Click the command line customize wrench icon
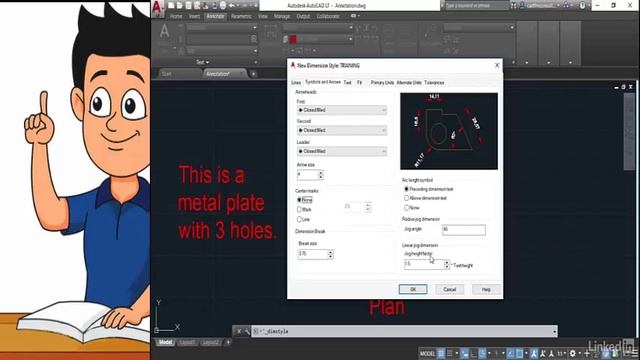 tap(247, 331)
